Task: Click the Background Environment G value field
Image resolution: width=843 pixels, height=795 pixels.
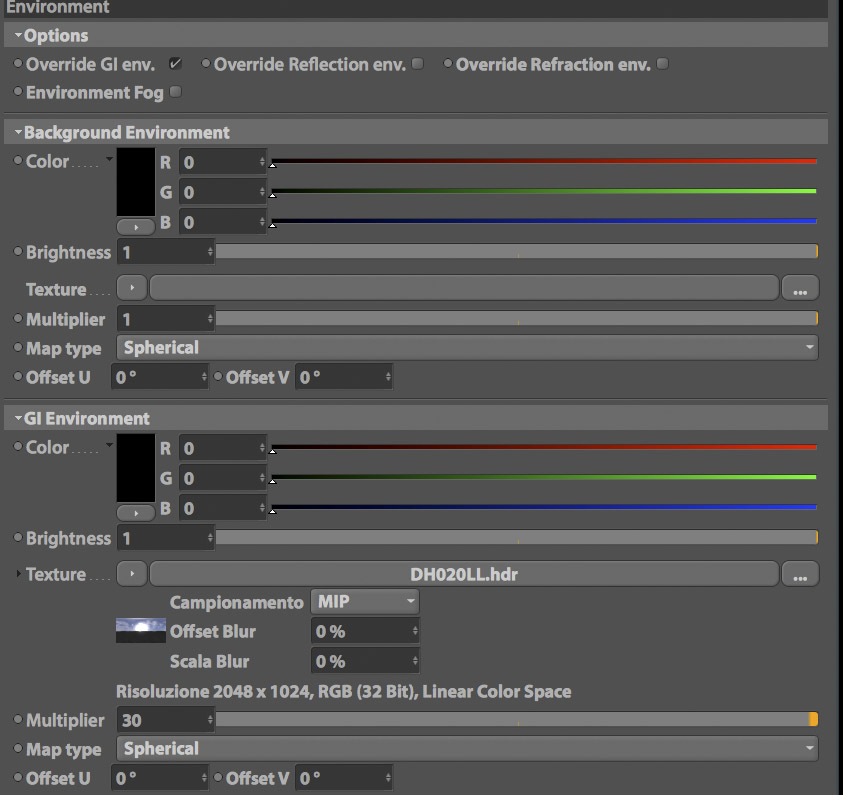Action: [x=223, y=192]
